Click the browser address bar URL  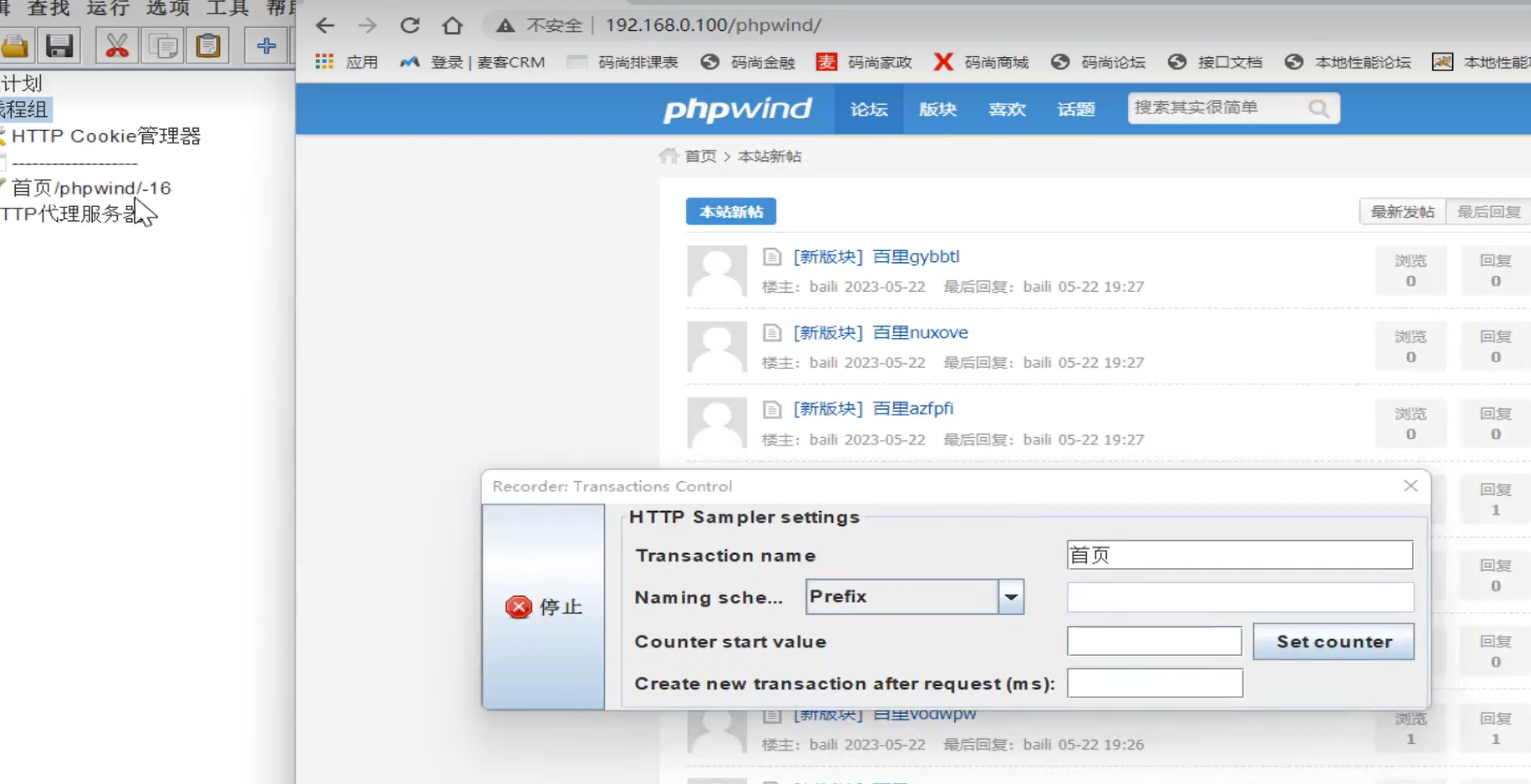pyautogui.click(x=713, y=26)
